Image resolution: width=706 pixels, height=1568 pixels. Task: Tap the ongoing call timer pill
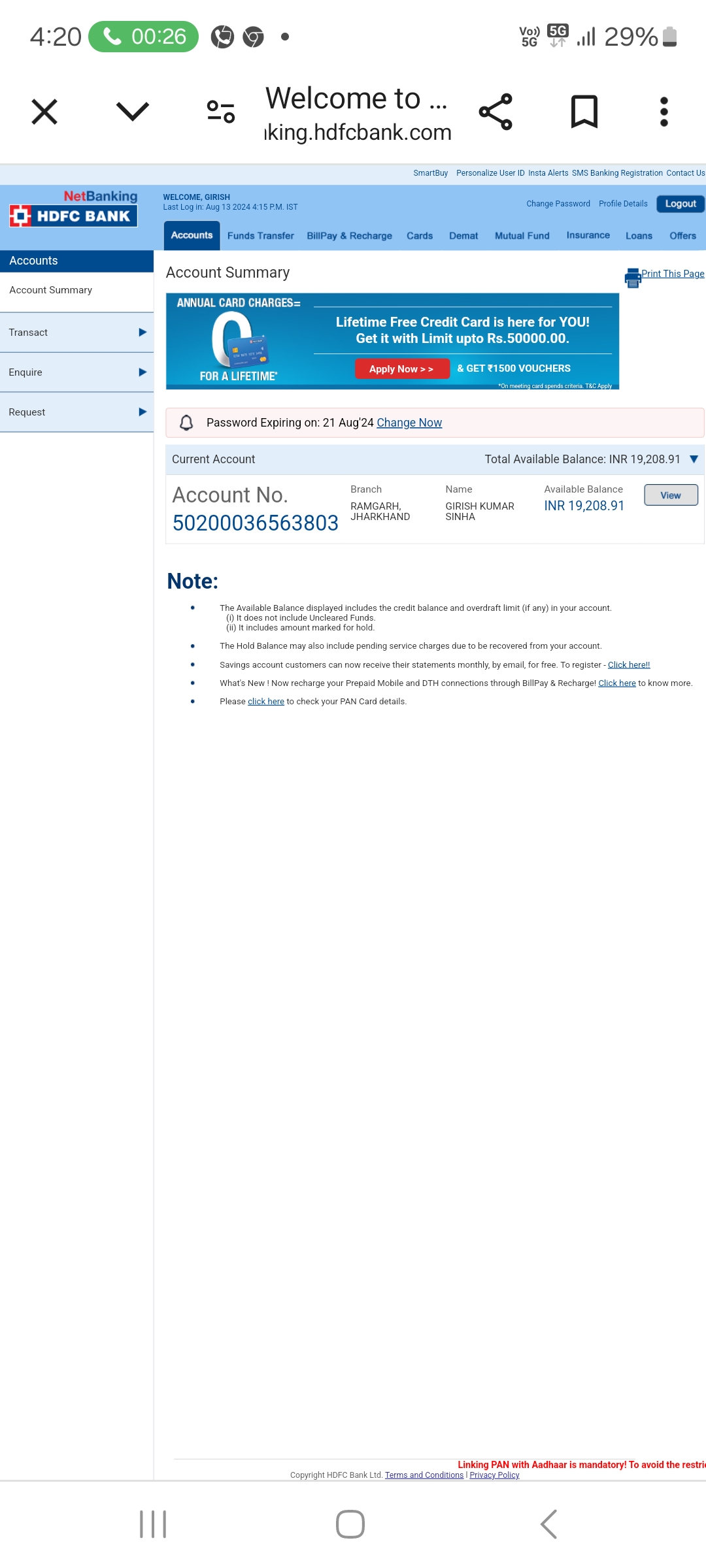(143, 37)
